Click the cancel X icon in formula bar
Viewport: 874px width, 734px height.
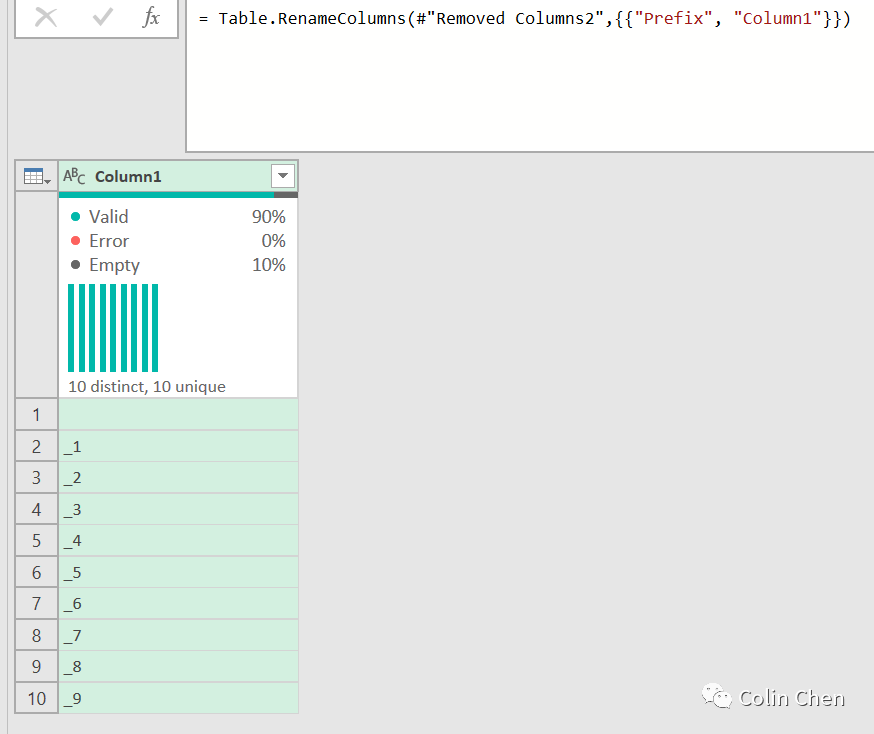click(46, 17)
